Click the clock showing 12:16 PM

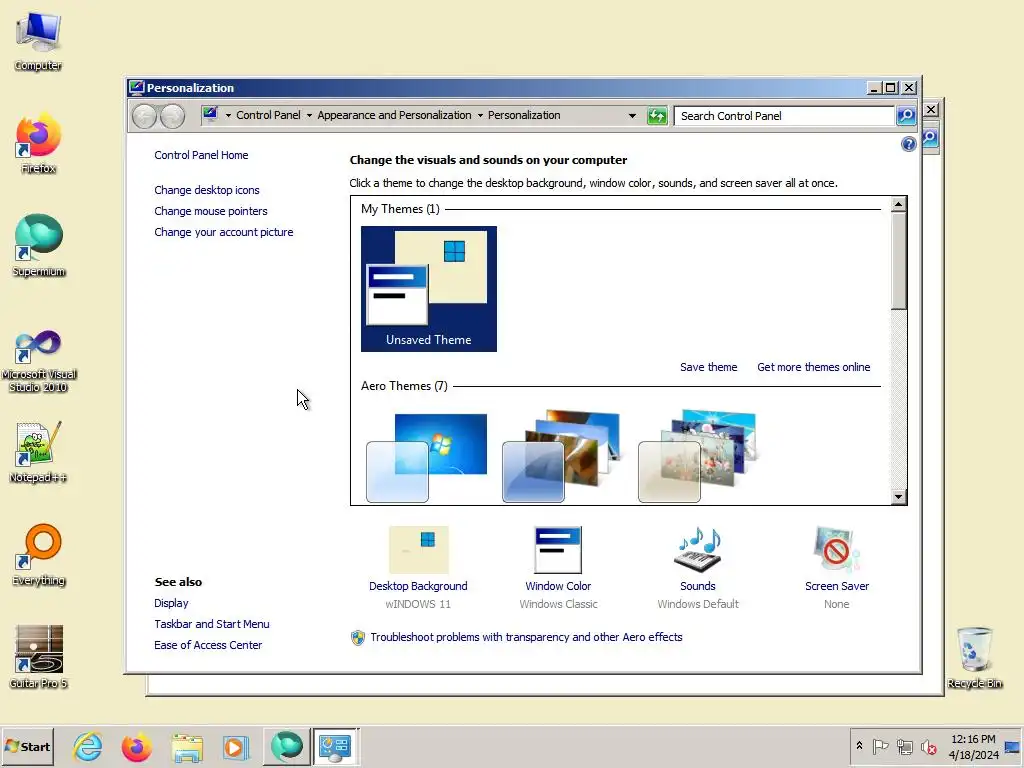[973, 739]
